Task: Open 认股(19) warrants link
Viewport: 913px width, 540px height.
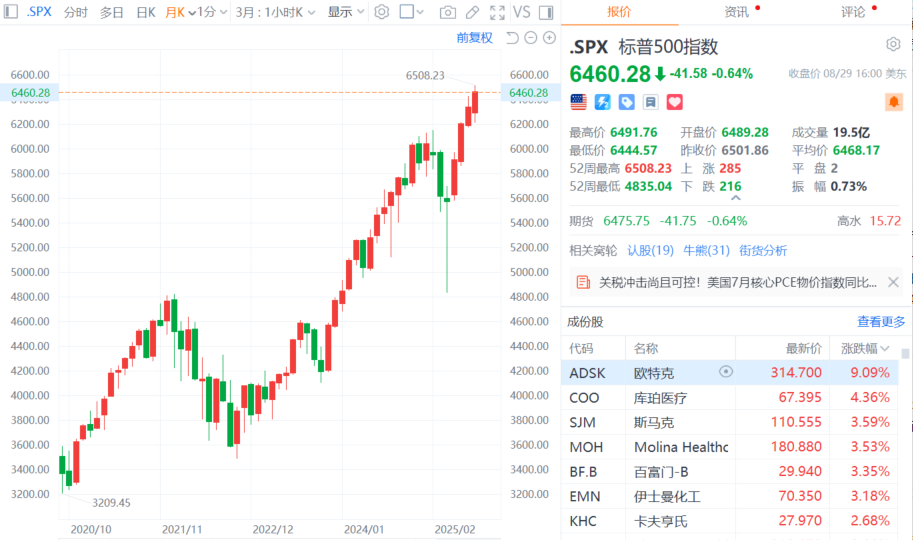Action: tap(650, 250)
